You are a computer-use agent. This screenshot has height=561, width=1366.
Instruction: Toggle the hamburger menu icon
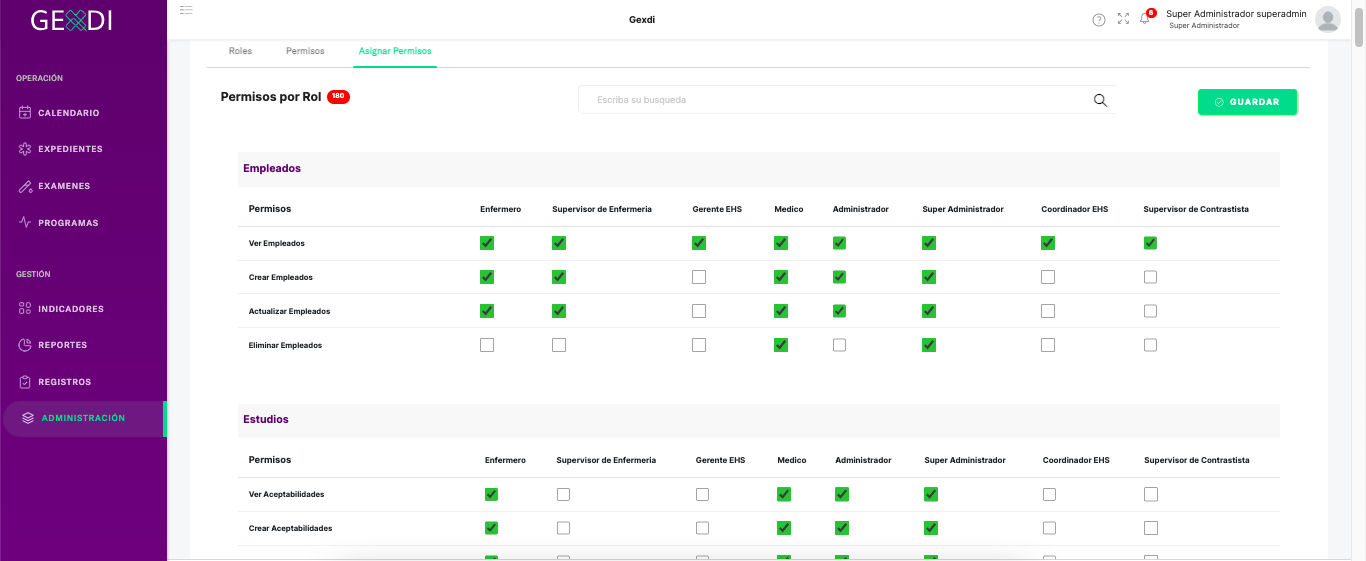[186, 9]
